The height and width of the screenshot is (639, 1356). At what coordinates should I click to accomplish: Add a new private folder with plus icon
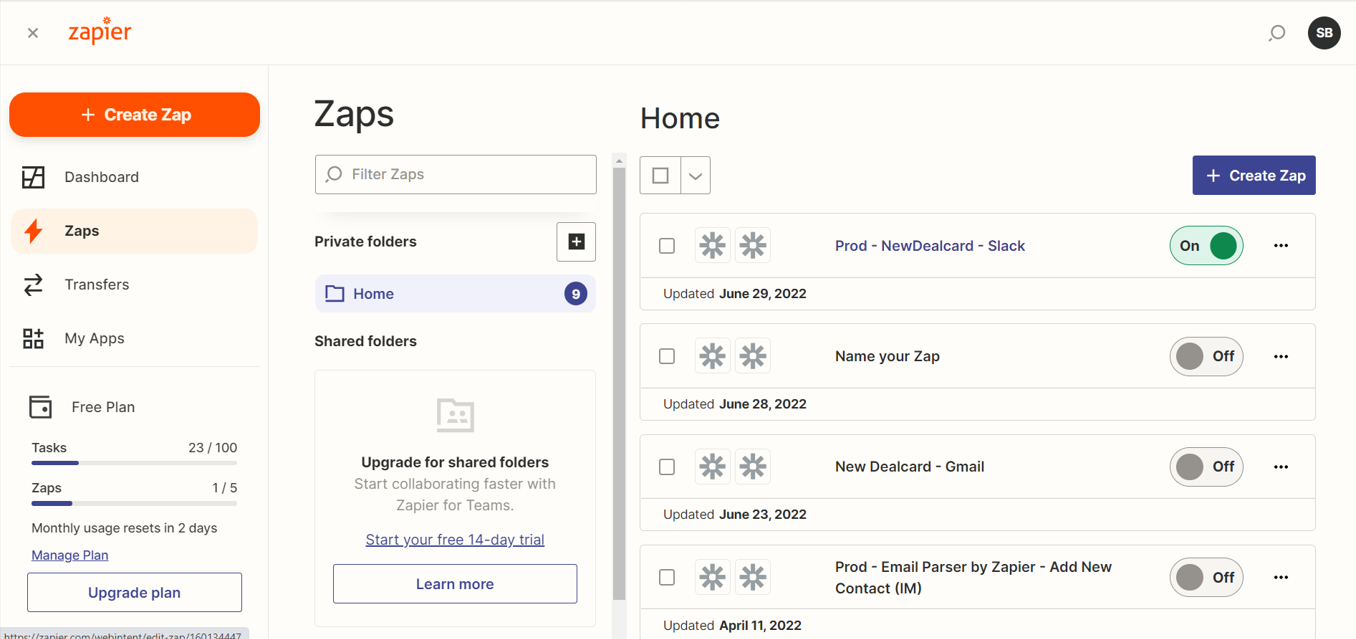576,242
